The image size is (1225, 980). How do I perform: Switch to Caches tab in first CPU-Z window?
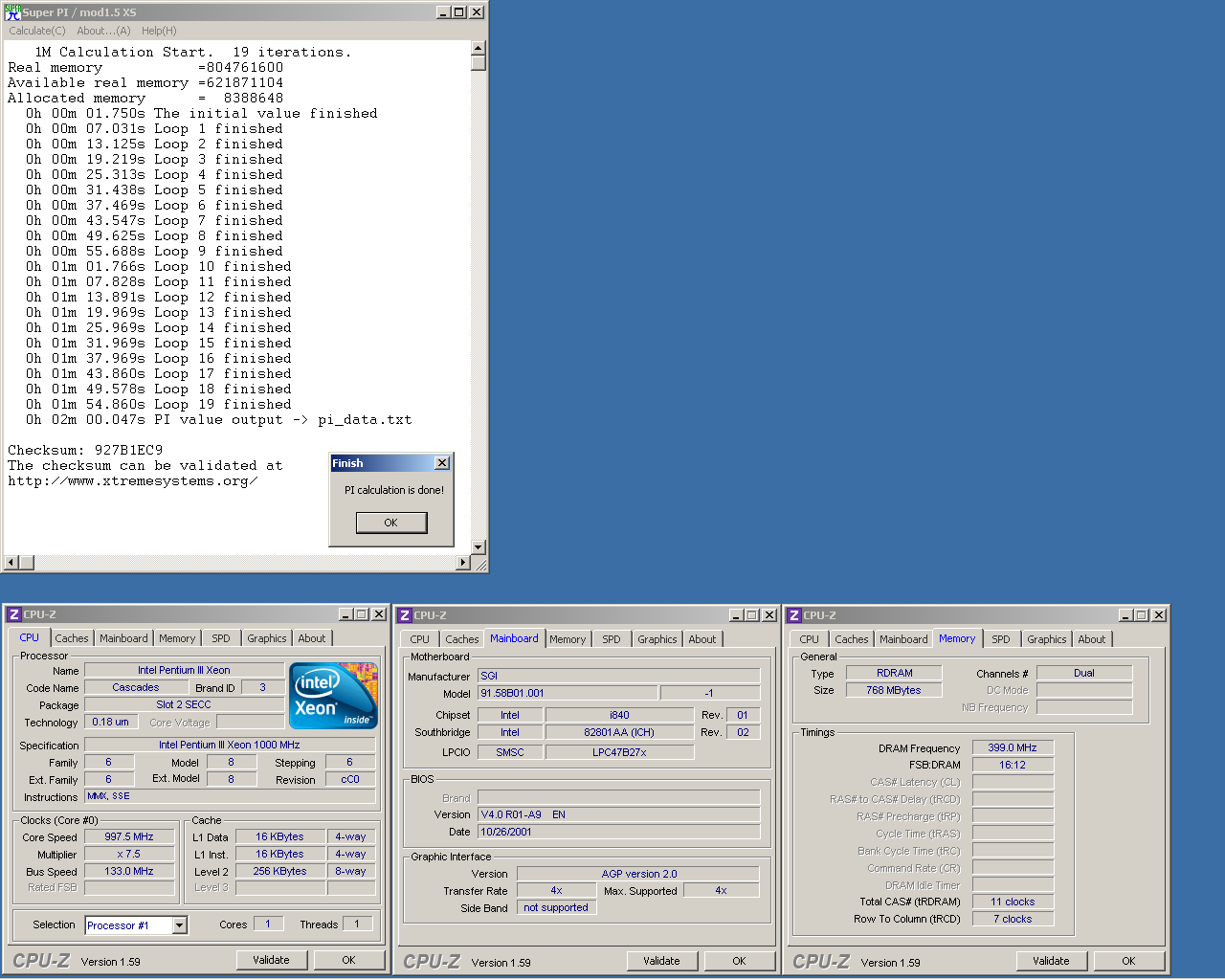[x=72, y=638]
